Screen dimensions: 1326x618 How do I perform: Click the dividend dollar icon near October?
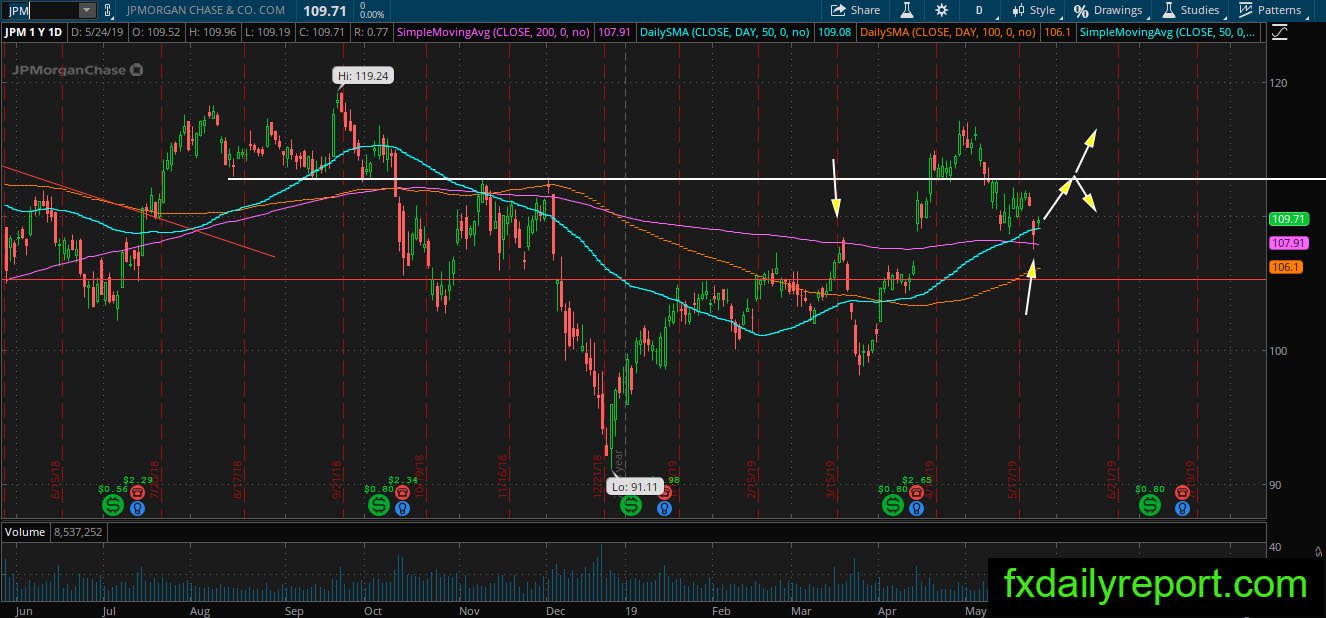pyautogui.click(x=379, y=505)
